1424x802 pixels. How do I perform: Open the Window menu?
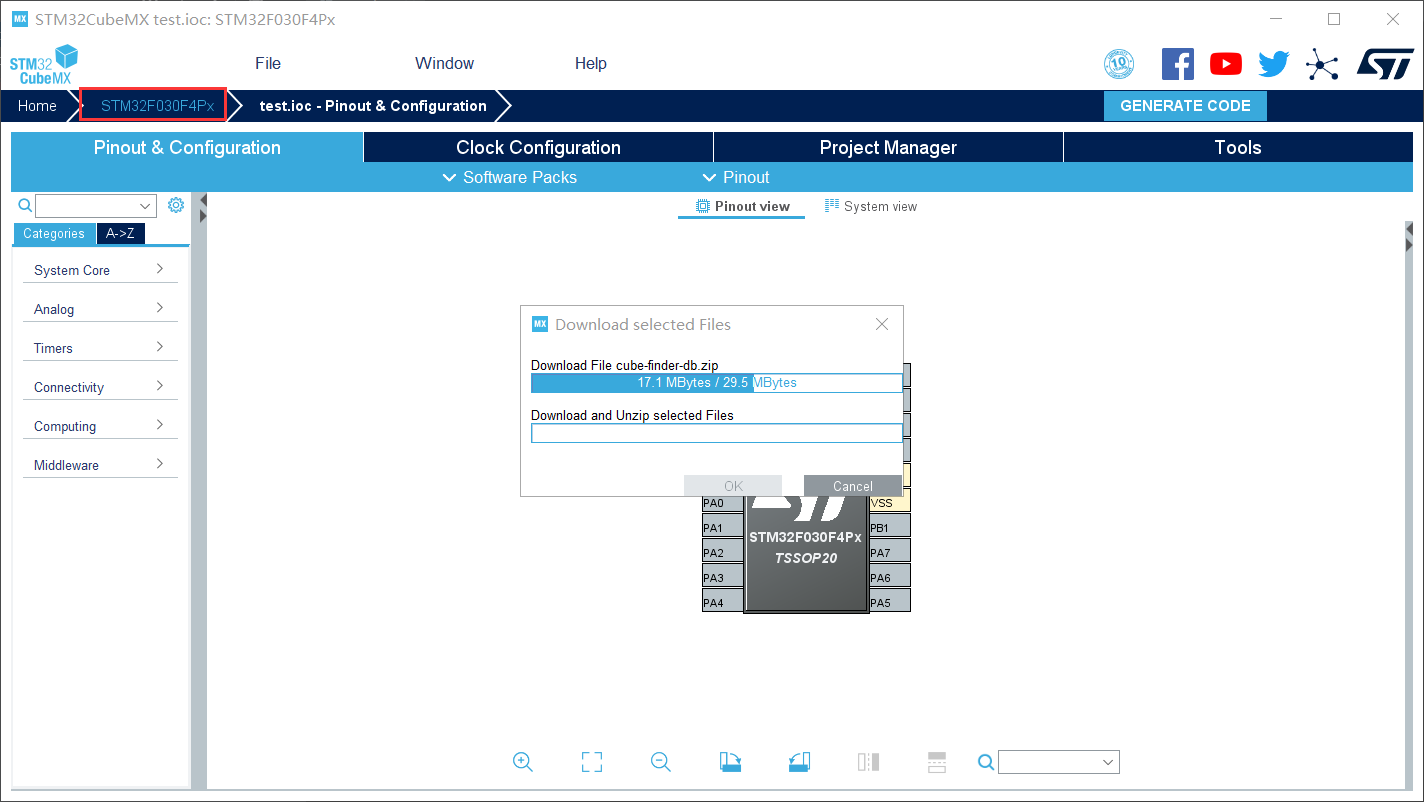click(445, 63)
